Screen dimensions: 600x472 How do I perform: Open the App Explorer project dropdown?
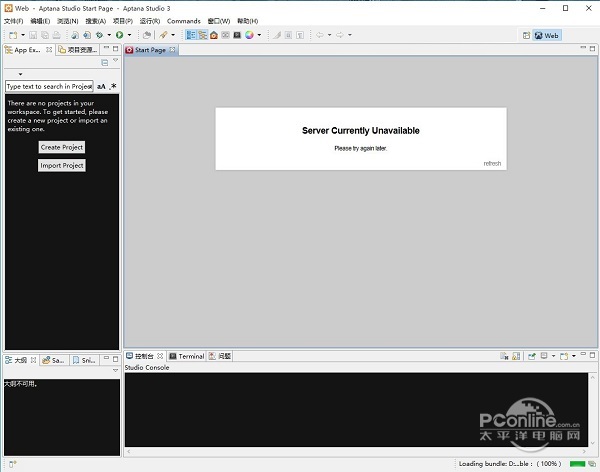(20, 74)
